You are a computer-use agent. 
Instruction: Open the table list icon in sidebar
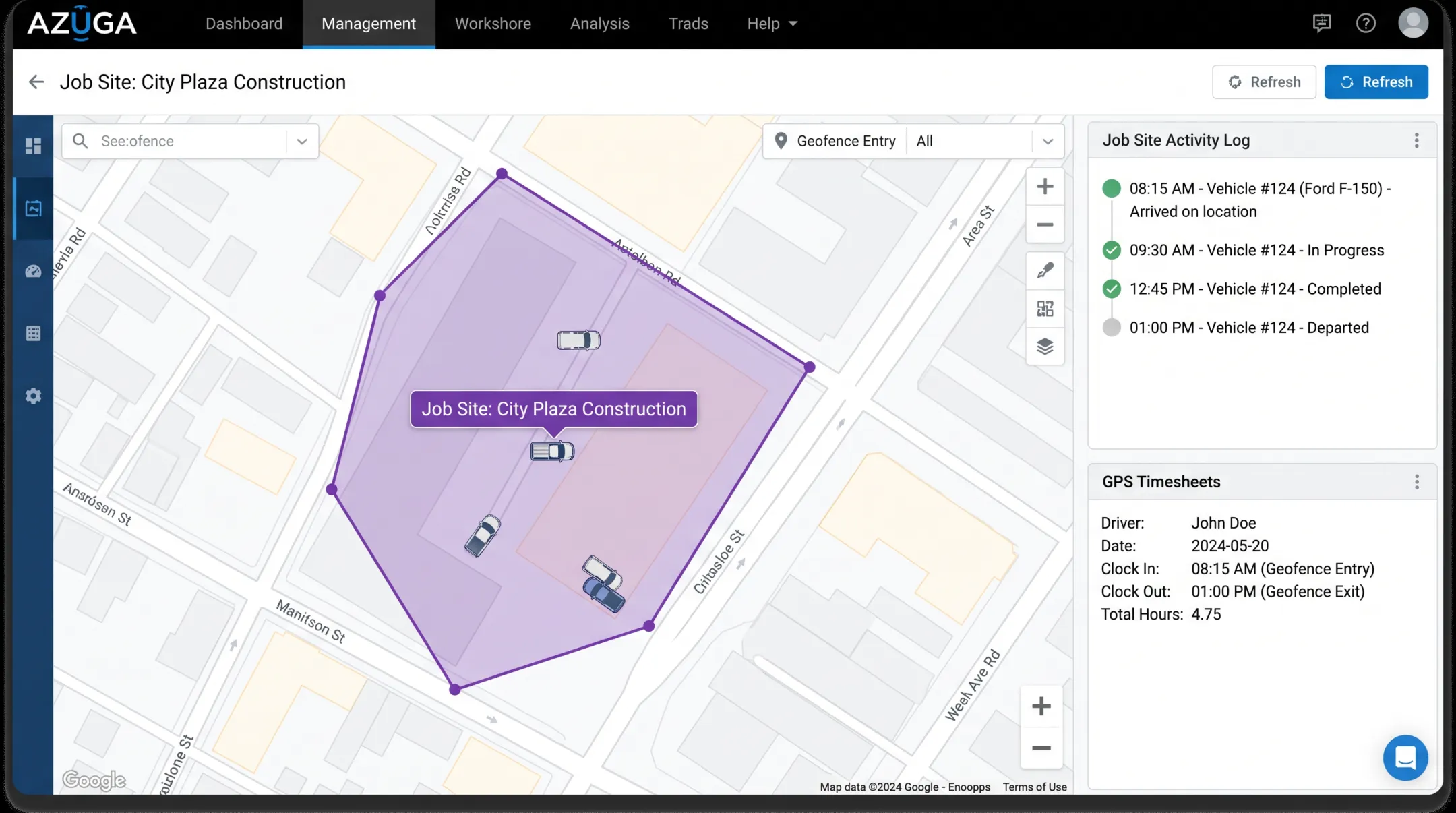pos(33,333)
